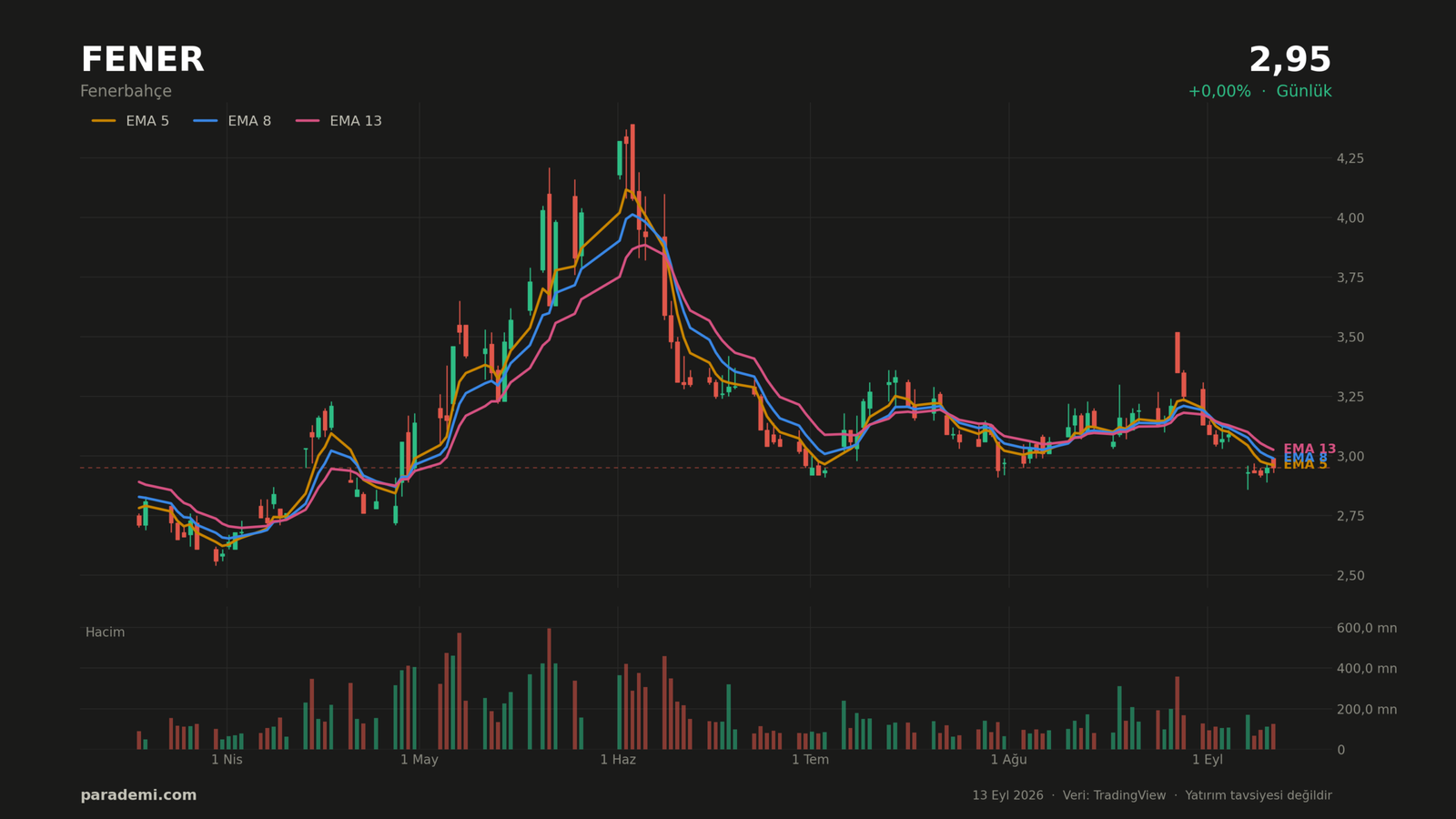1456x819 pixels.
Task: Click the Hacim volume panel label
Action: coord(105,632)
